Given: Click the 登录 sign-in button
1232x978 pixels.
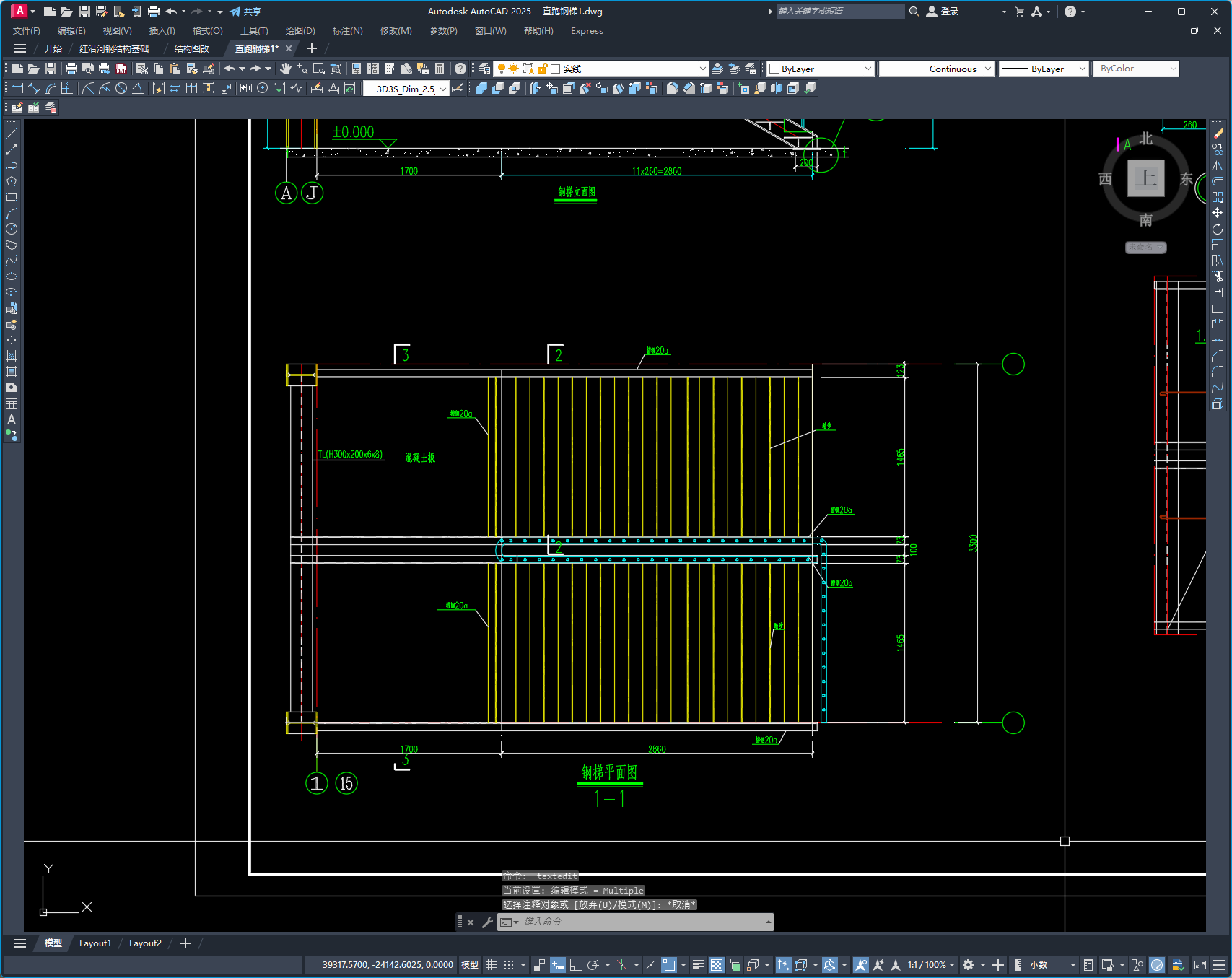Looking at the screenshot, I should coord(943,12).
